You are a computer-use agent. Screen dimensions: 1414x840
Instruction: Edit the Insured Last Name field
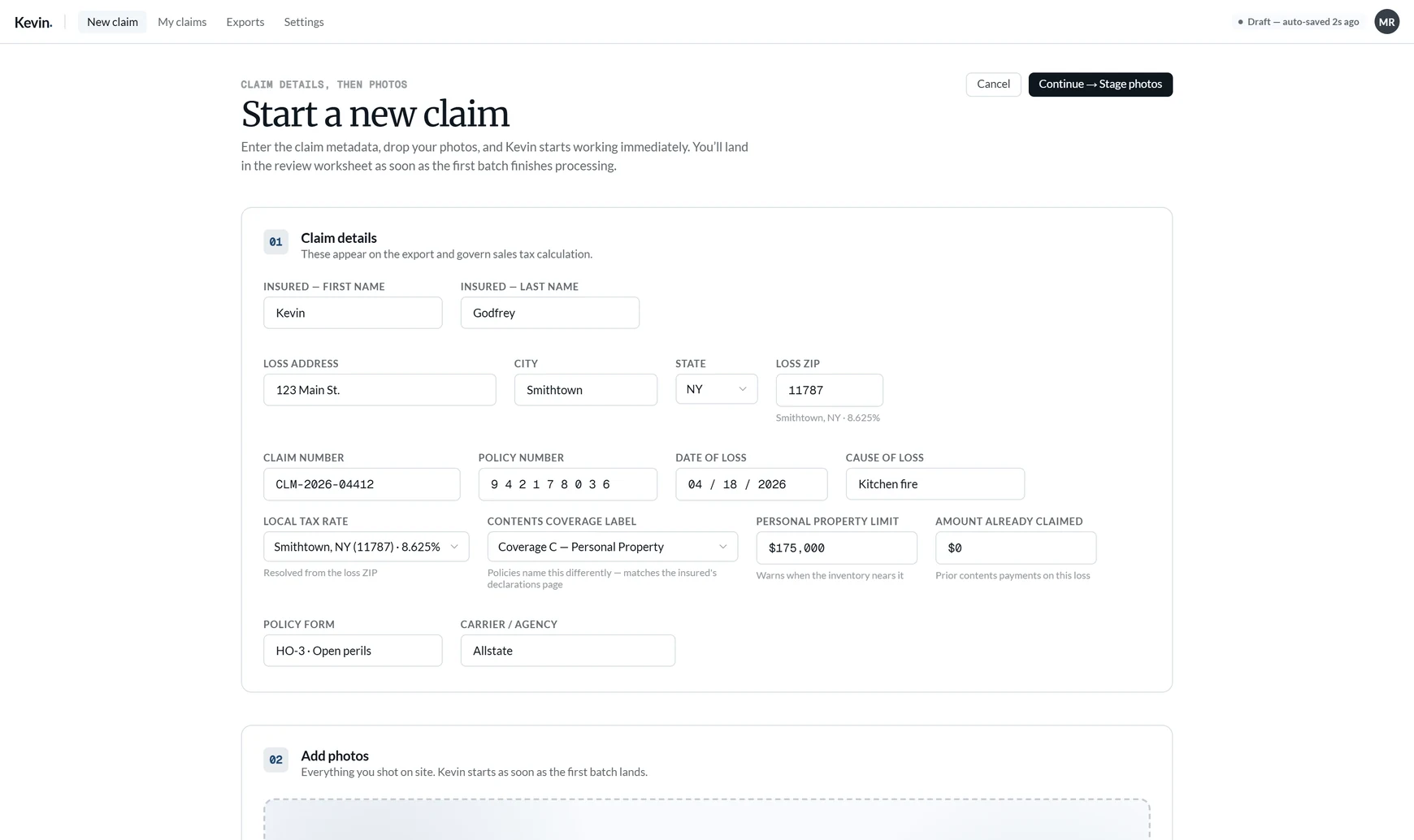[549, 313]
